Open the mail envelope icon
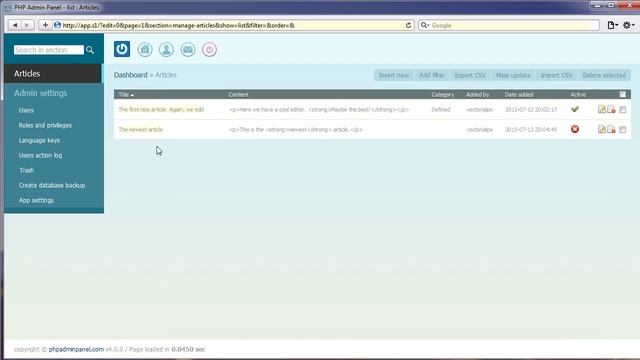 [188, 49]
